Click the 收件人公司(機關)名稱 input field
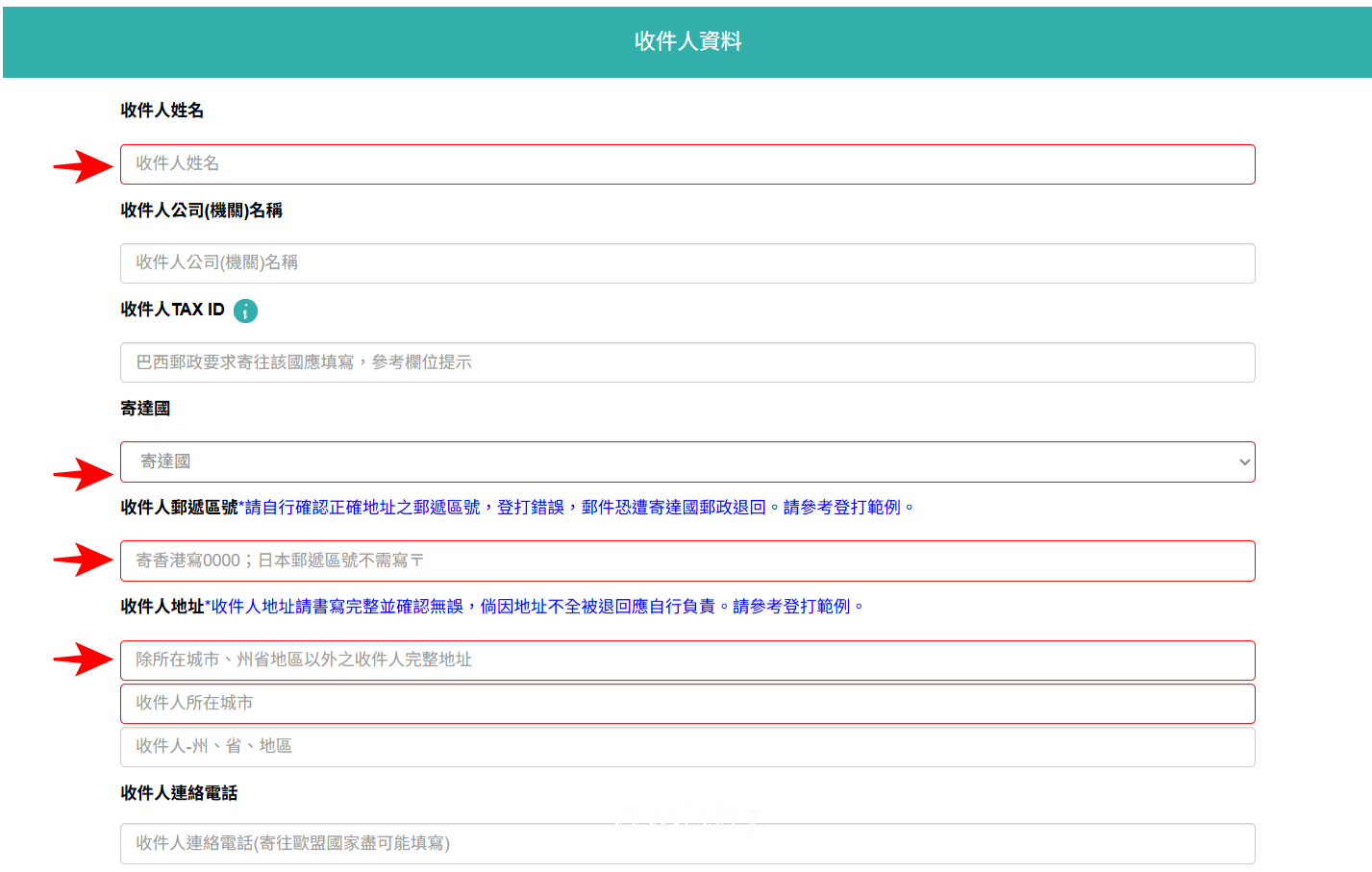This screenshot has height=872, width=1372. (x=686, y=263)
